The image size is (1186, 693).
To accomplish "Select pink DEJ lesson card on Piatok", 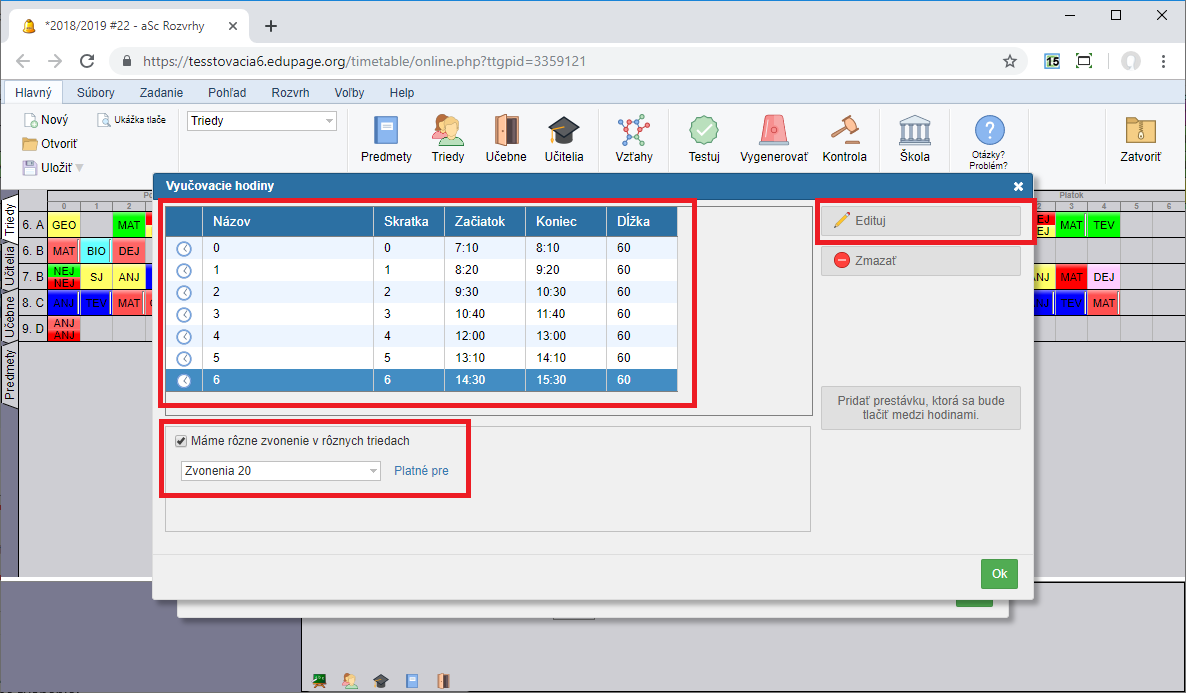I will pos(1104,277).
